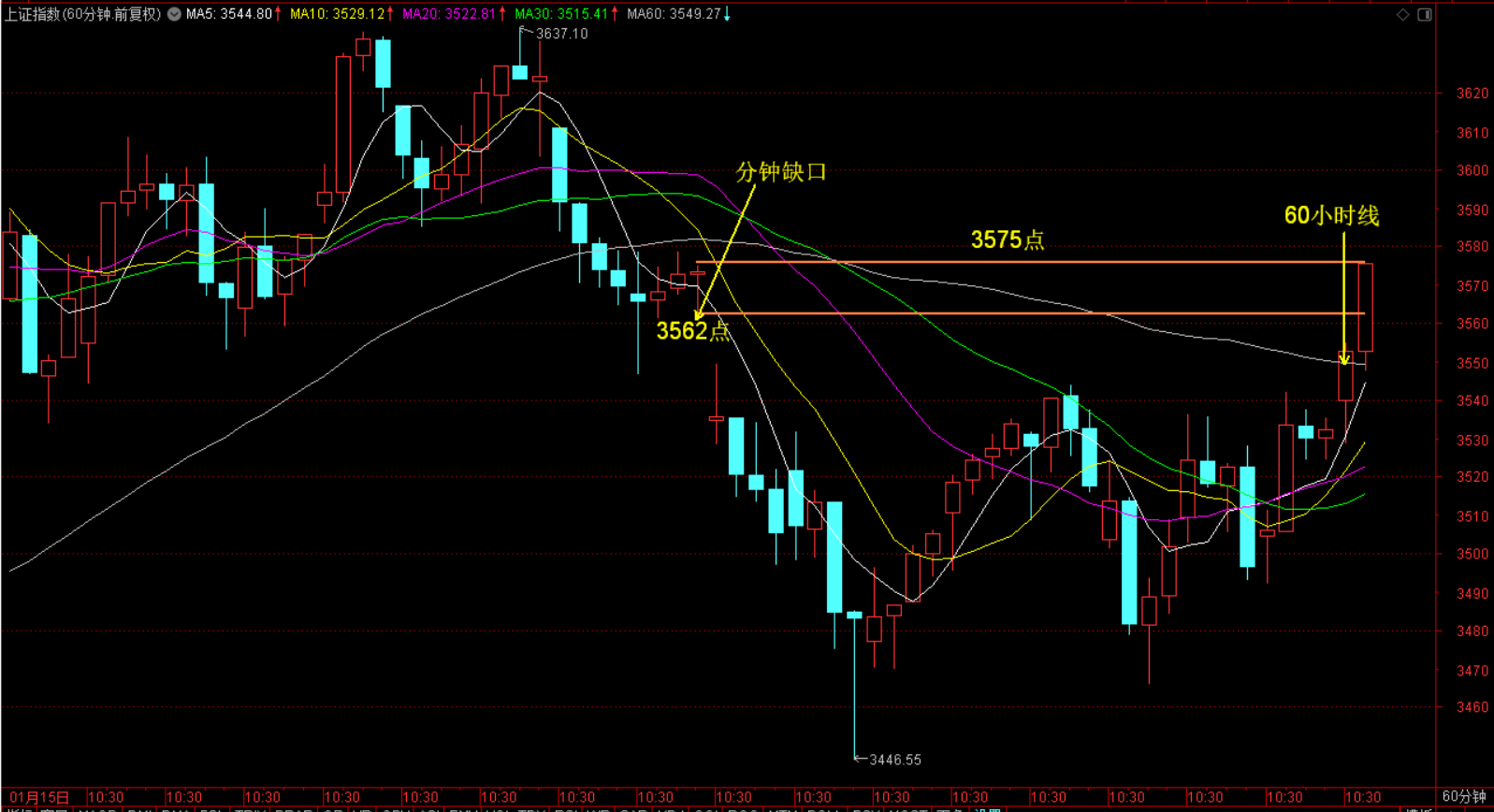Click the 3520 price axis label
1494x812 pixels.
tap(1472, 477)
